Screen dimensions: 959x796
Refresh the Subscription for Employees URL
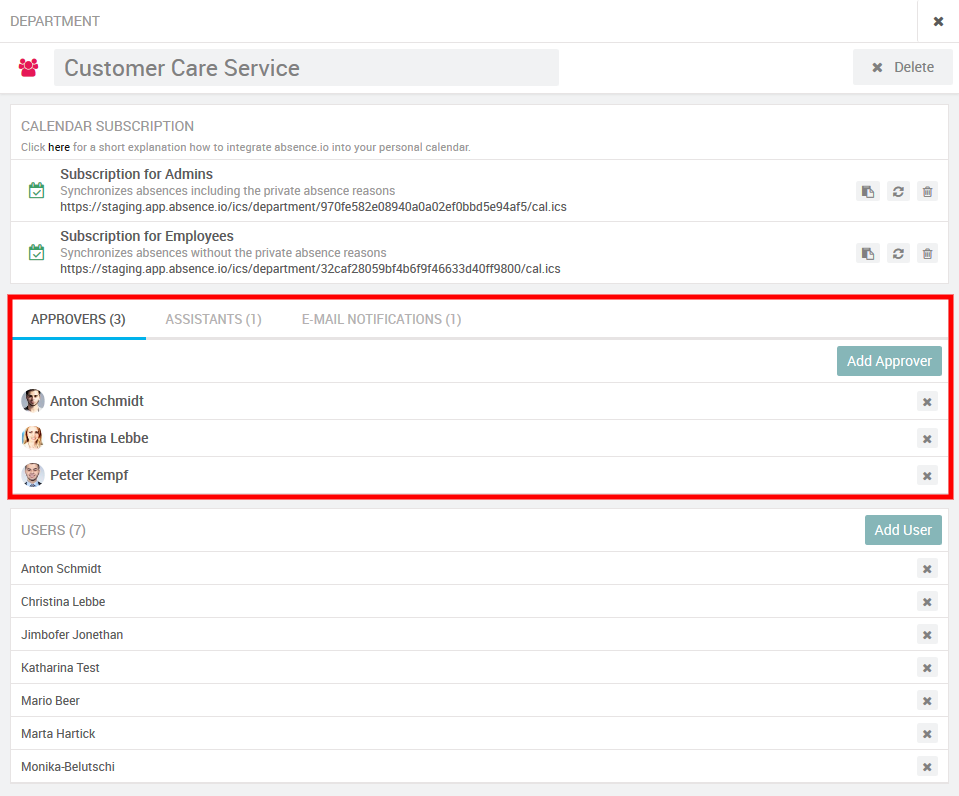pos(898,253)
